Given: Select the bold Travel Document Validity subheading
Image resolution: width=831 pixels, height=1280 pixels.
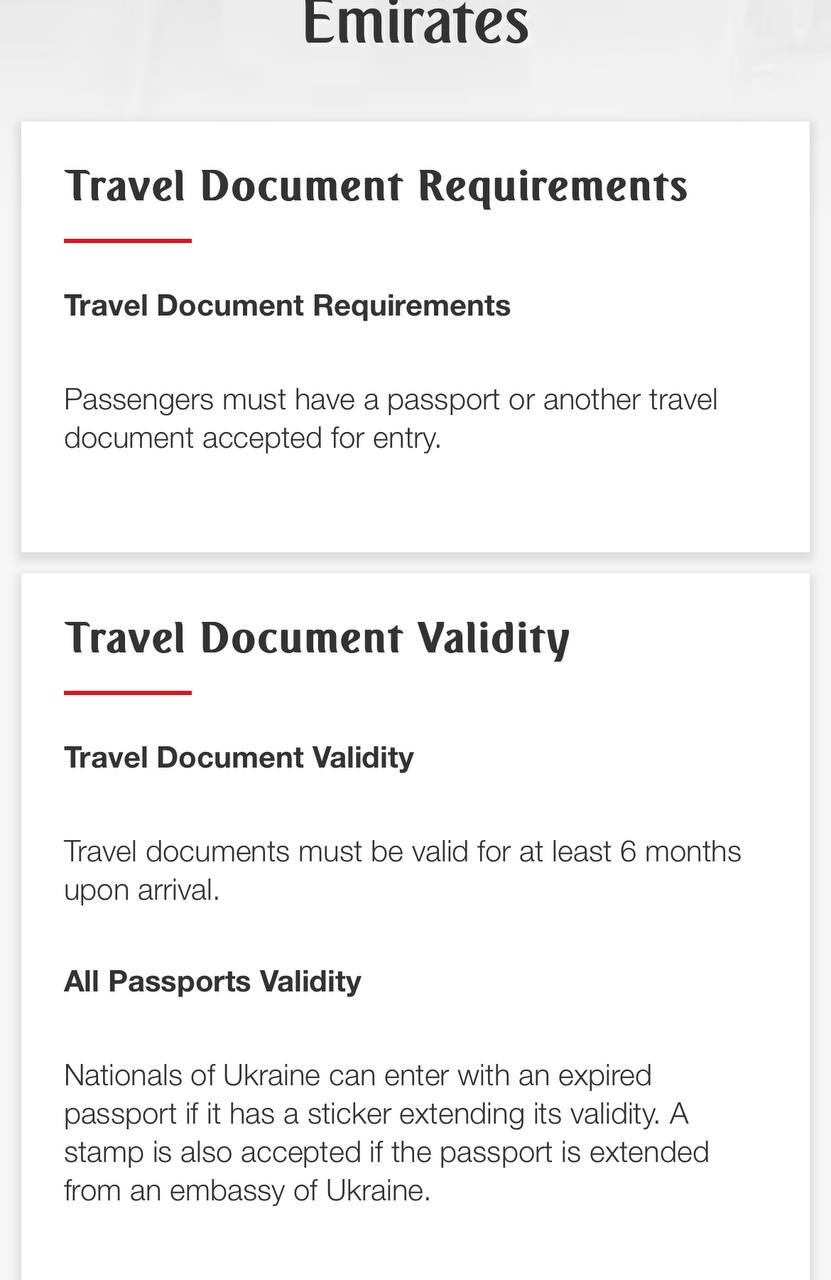Looking at the screenshot, I should tap(239, 757).
